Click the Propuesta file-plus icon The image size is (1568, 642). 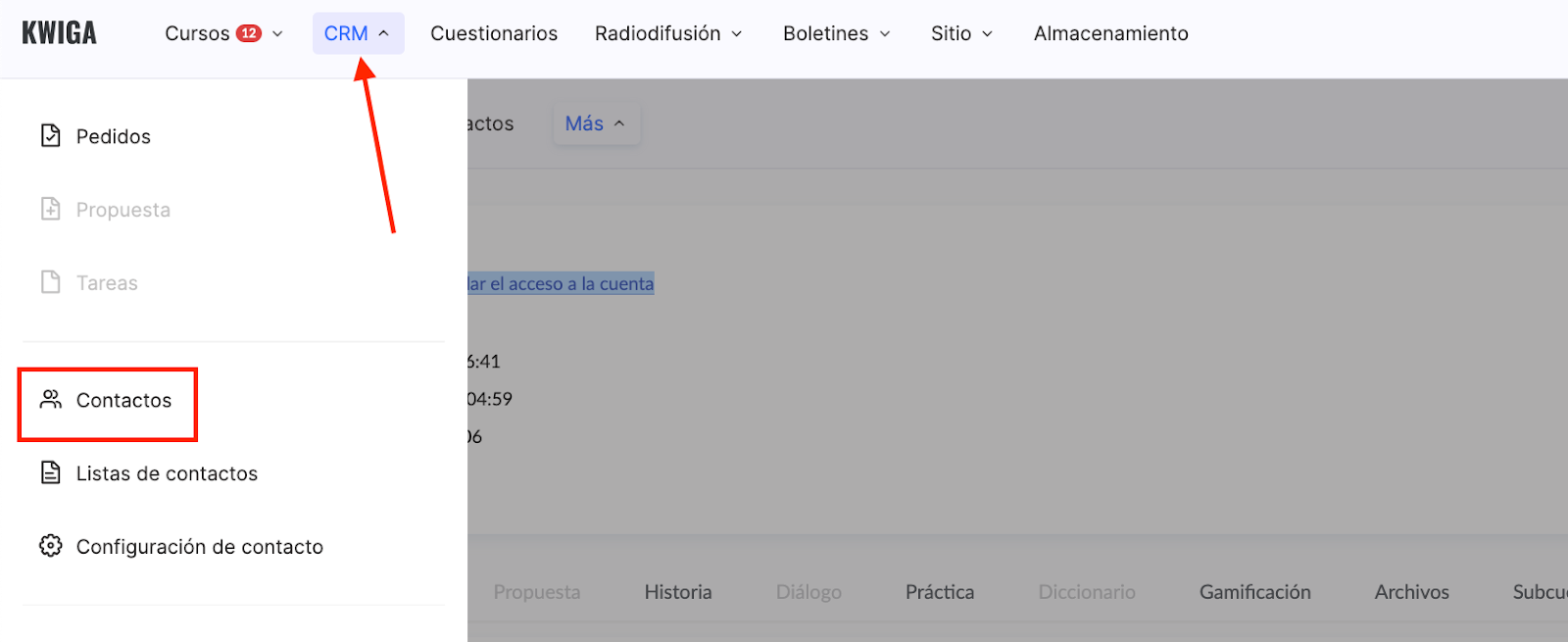point(51,209)
